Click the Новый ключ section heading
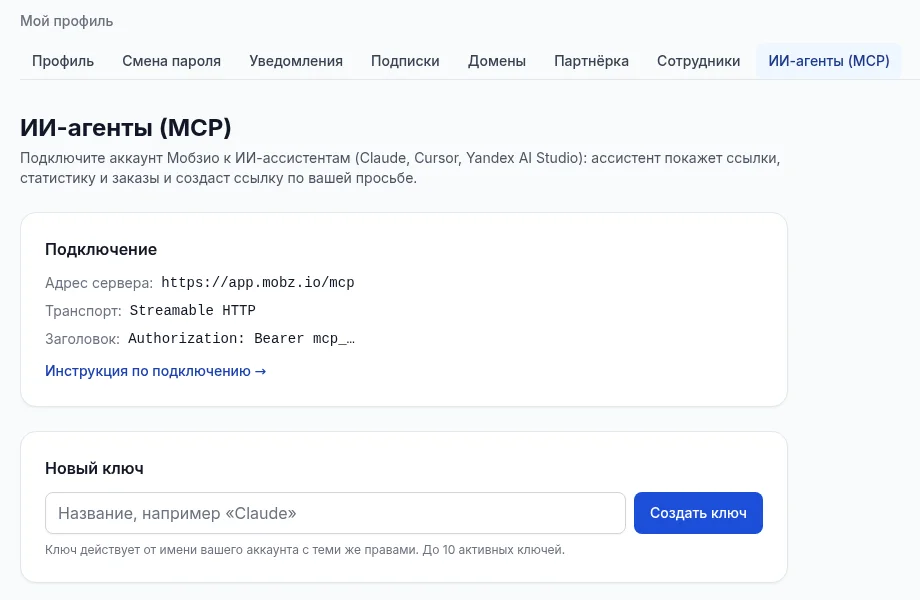Screen dimensions: 920x600 94,469
